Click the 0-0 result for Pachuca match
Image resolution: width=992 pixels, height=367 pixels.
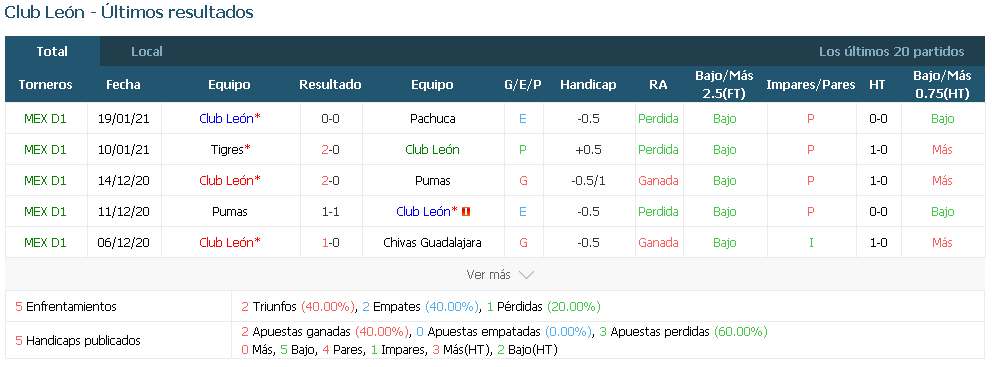pyautogui.click(x=330, y=119)
